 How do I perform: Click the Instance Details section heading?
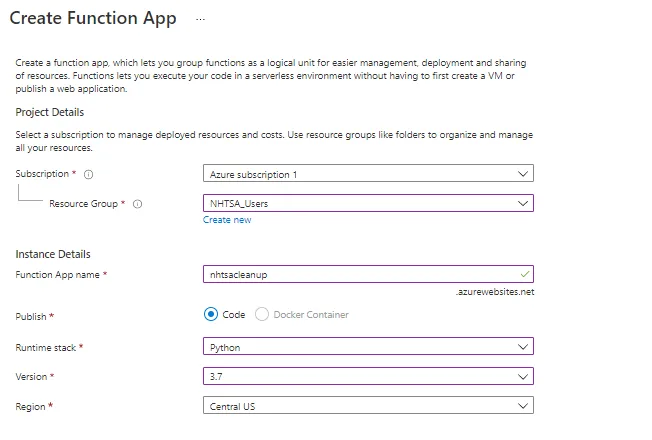pyautogui.click(x=52, y=255)
